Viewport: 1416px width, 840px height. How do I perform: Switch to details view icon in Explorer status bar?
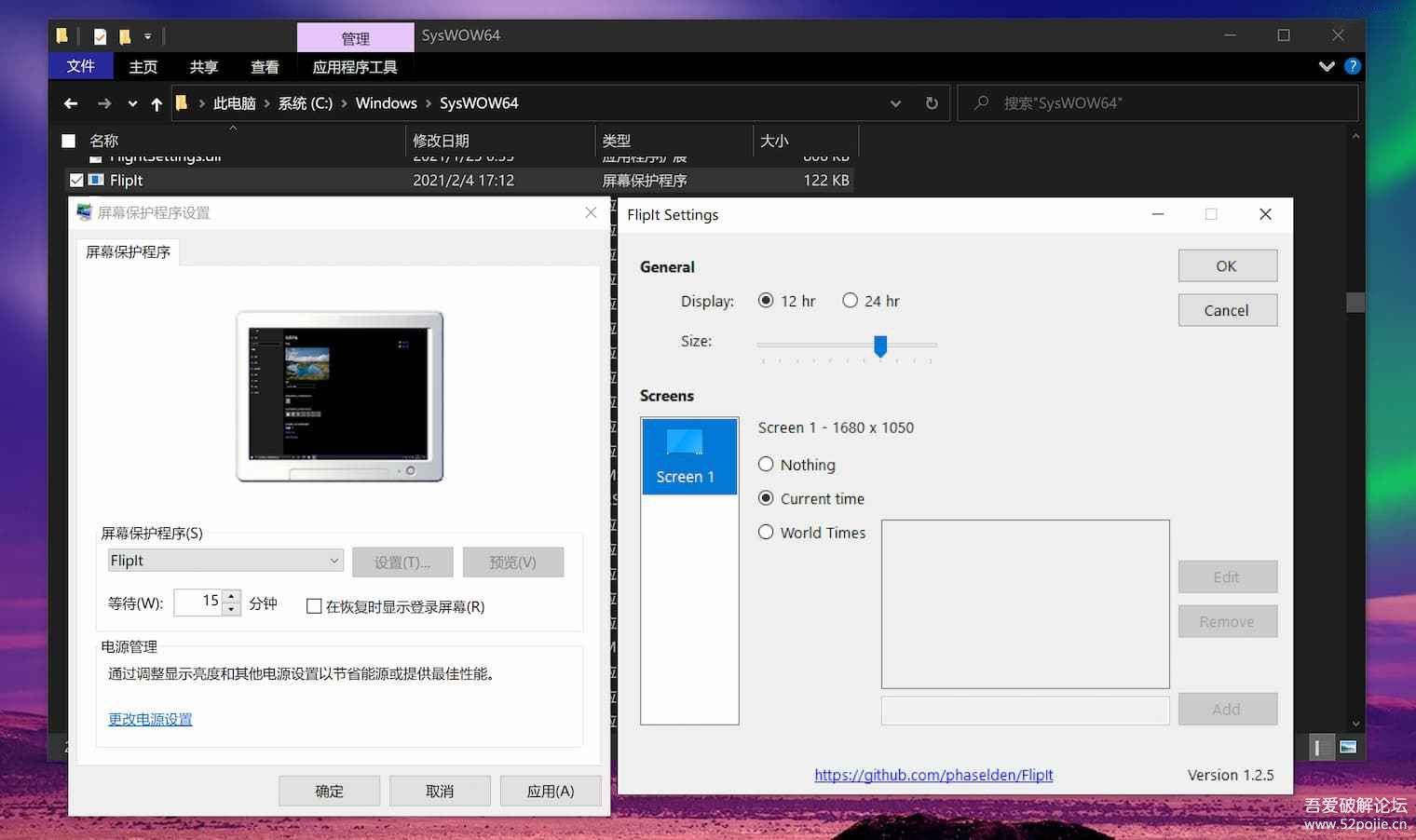(x=1319, y=747)
